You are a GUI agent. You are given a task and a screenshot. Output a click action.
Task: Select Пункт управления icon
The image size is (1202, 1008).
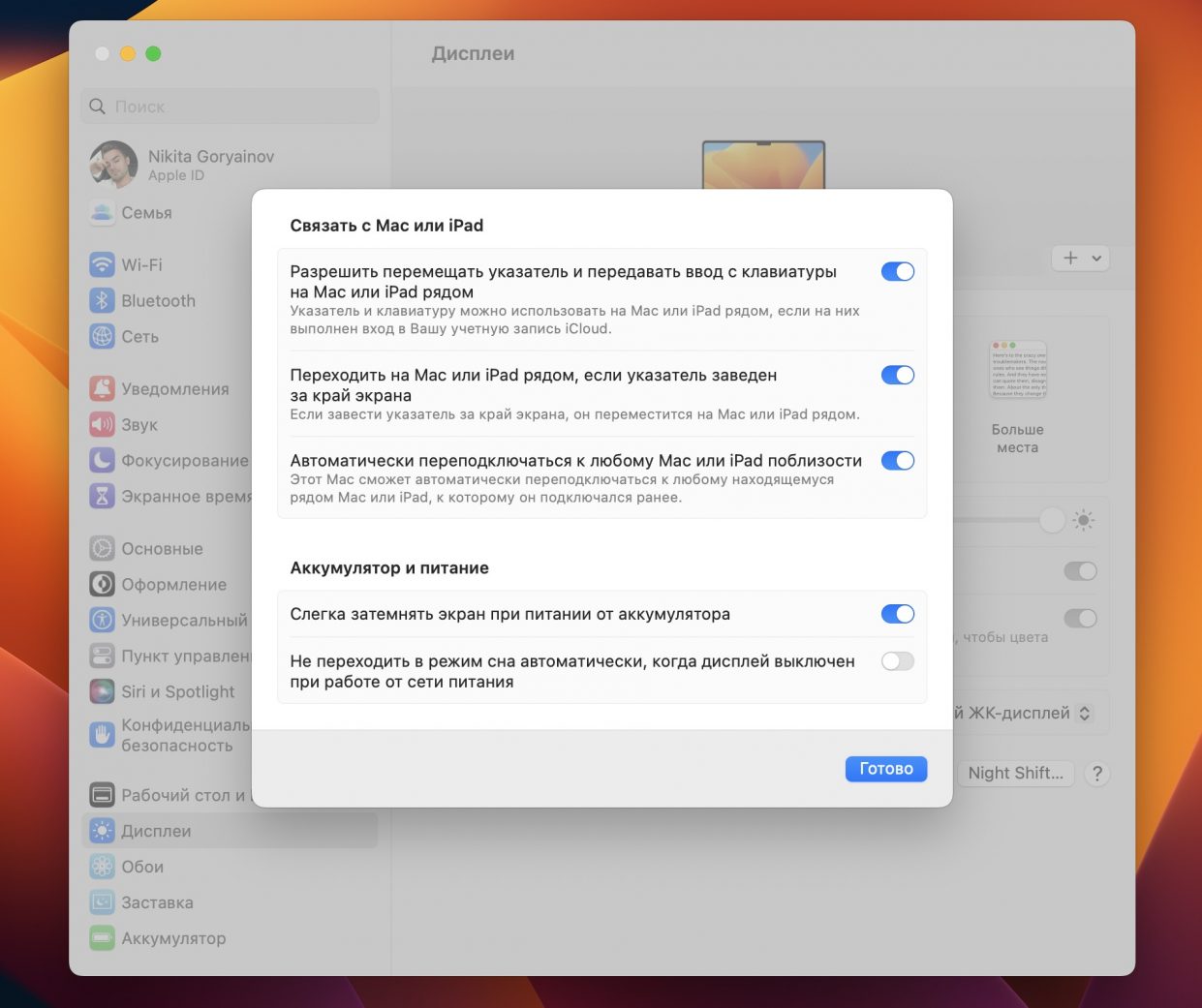[102, 656]
